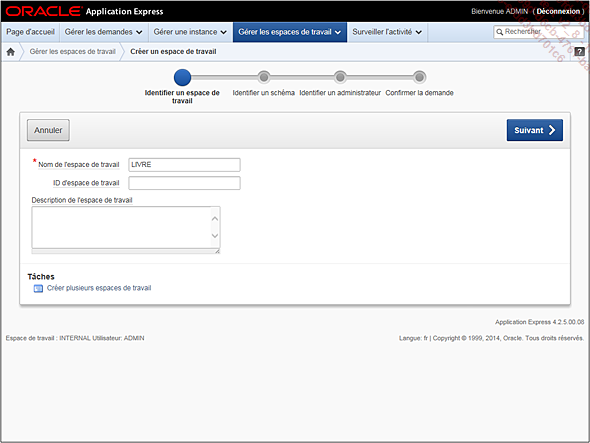This screenshot has width=590, height=443.
Task: Expand the Gérer les espaces de travail menu arrow
Action: pyautogui.click(x=338, y=32)
